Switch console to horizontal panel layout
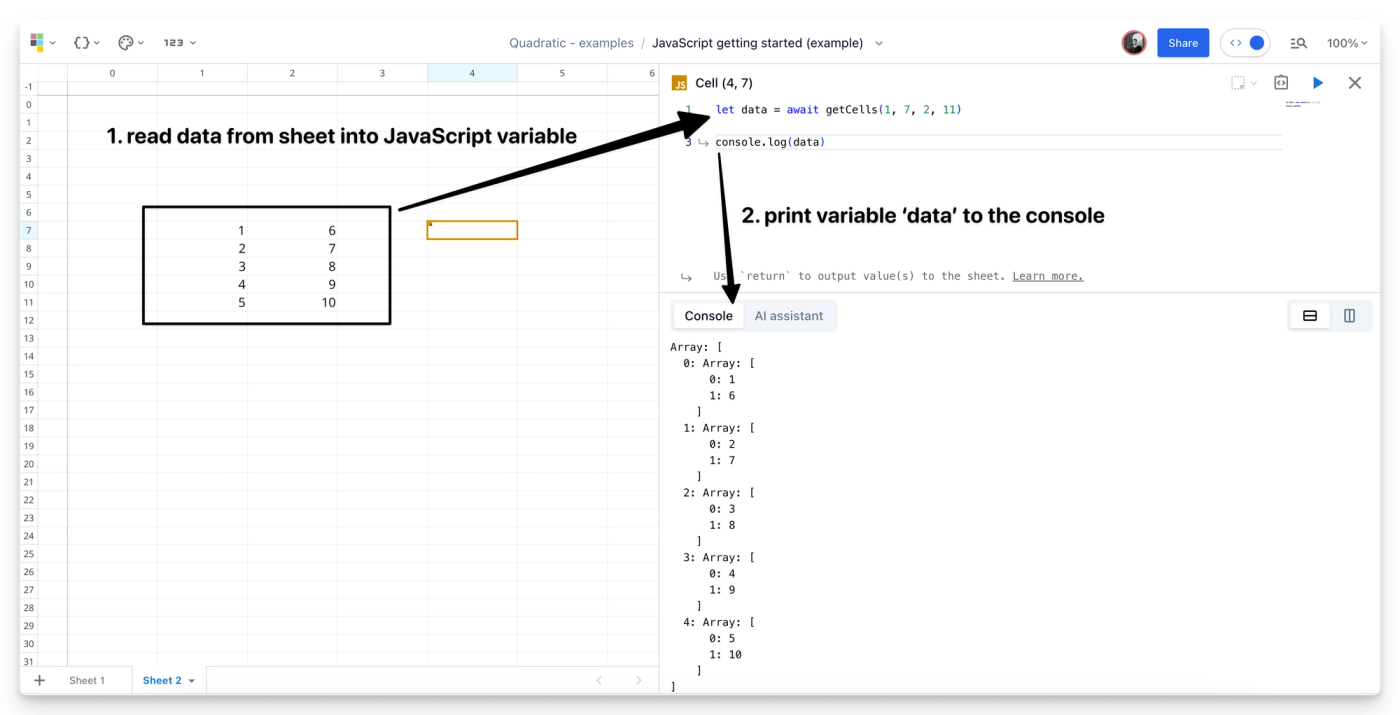The height and width of the screenshot is (715, 1400). pyautogui.click(x=1309, y=315)
